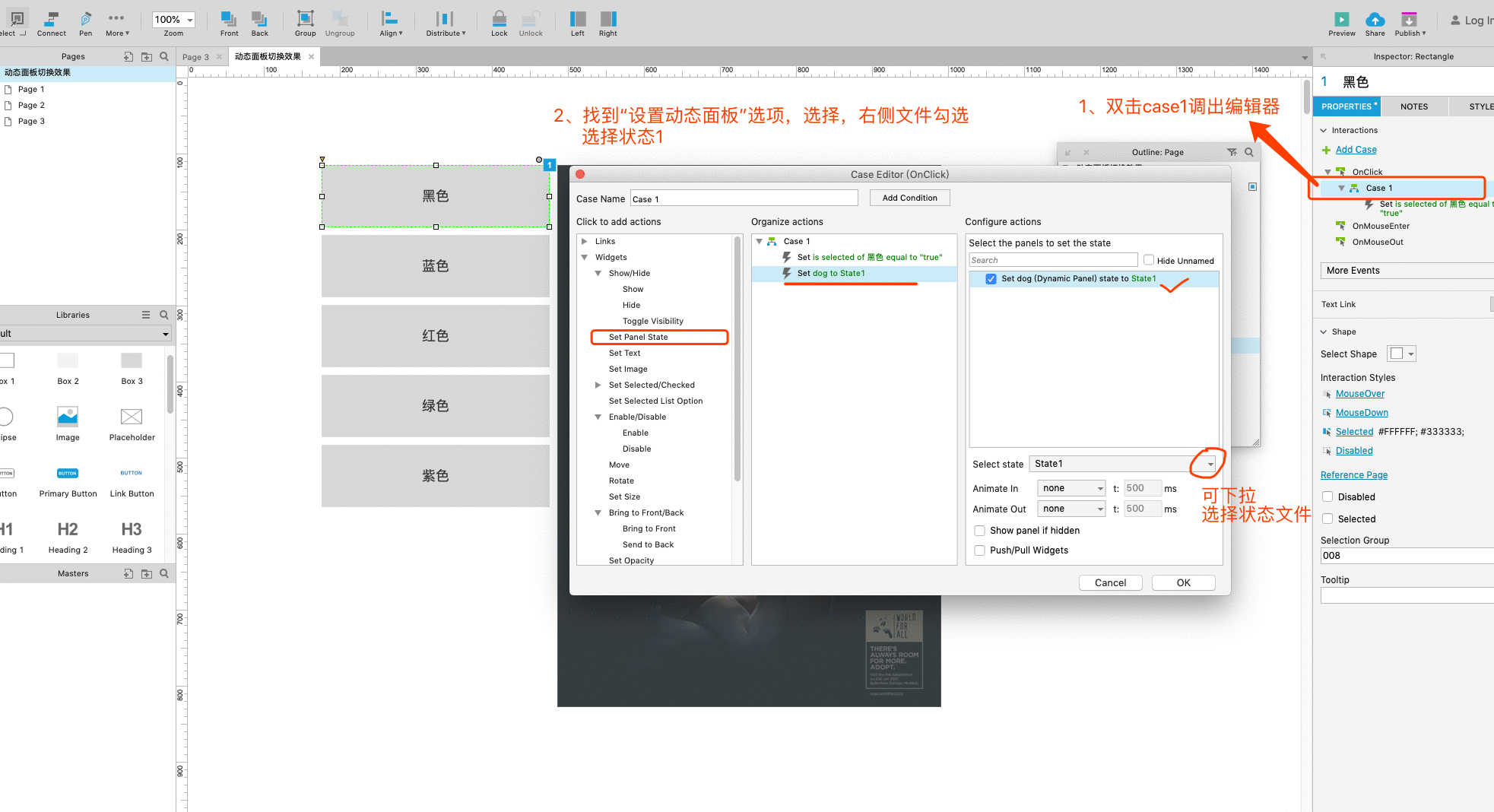The image size is (1494, 812).
Task: Search the Pages panel
Action: pyautogui.click(x=164, y=56)
